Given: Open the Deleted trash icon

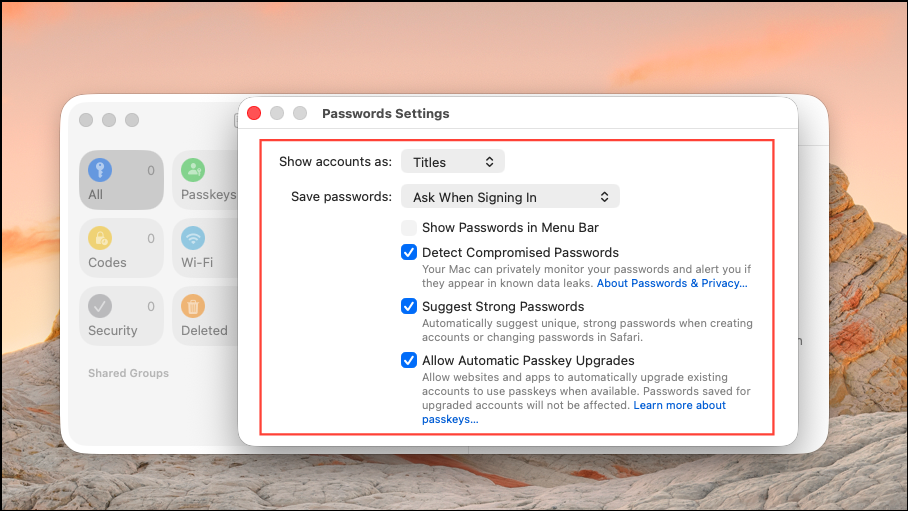Looking at the screenshot, I should 193,306.
